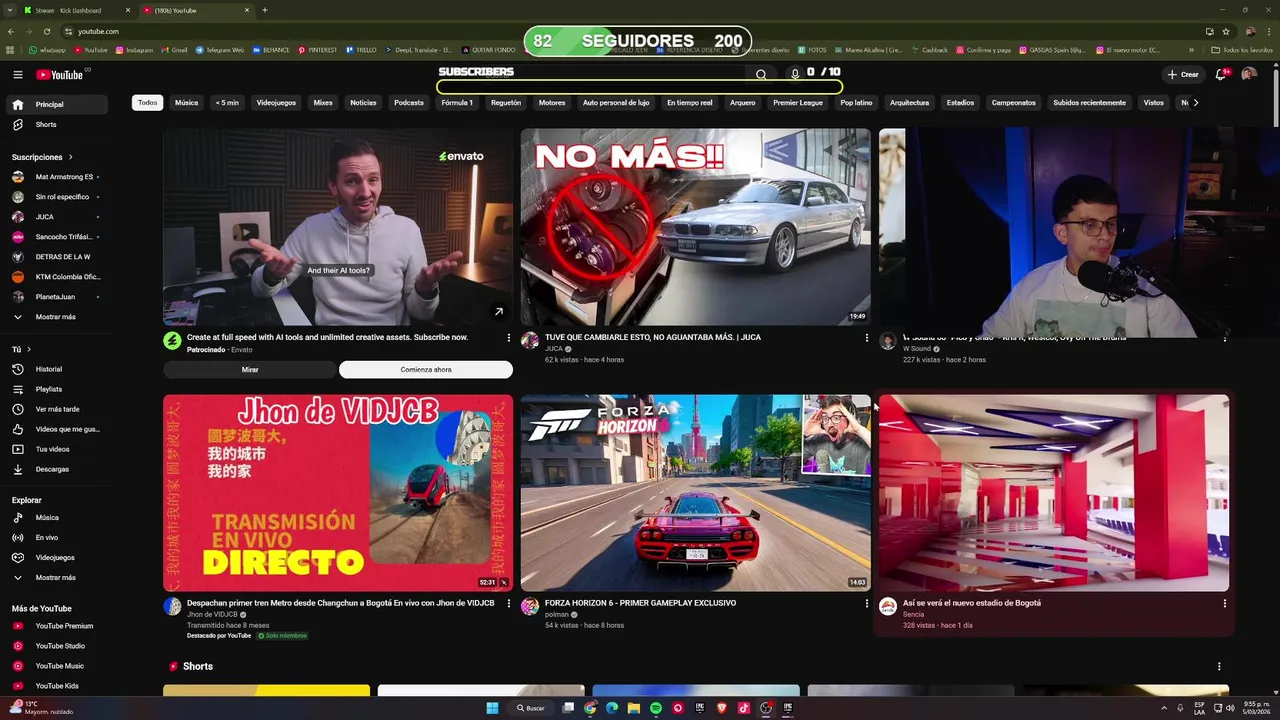Viewport: 1280px width, 720px height.
Task: Expand Mostrar más under Explorar
Action: click(x=55, y=577)
